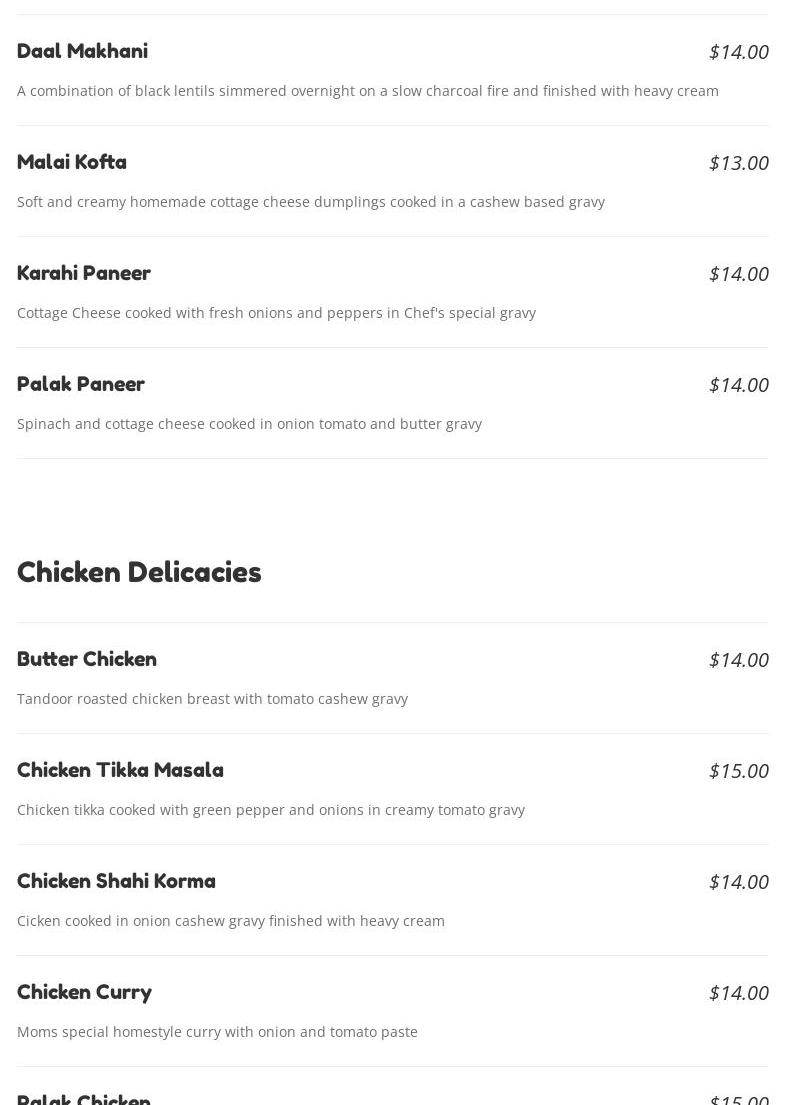
Task: Click the onion cashew gravy description for Korma
Action: (x=230, y=921)
